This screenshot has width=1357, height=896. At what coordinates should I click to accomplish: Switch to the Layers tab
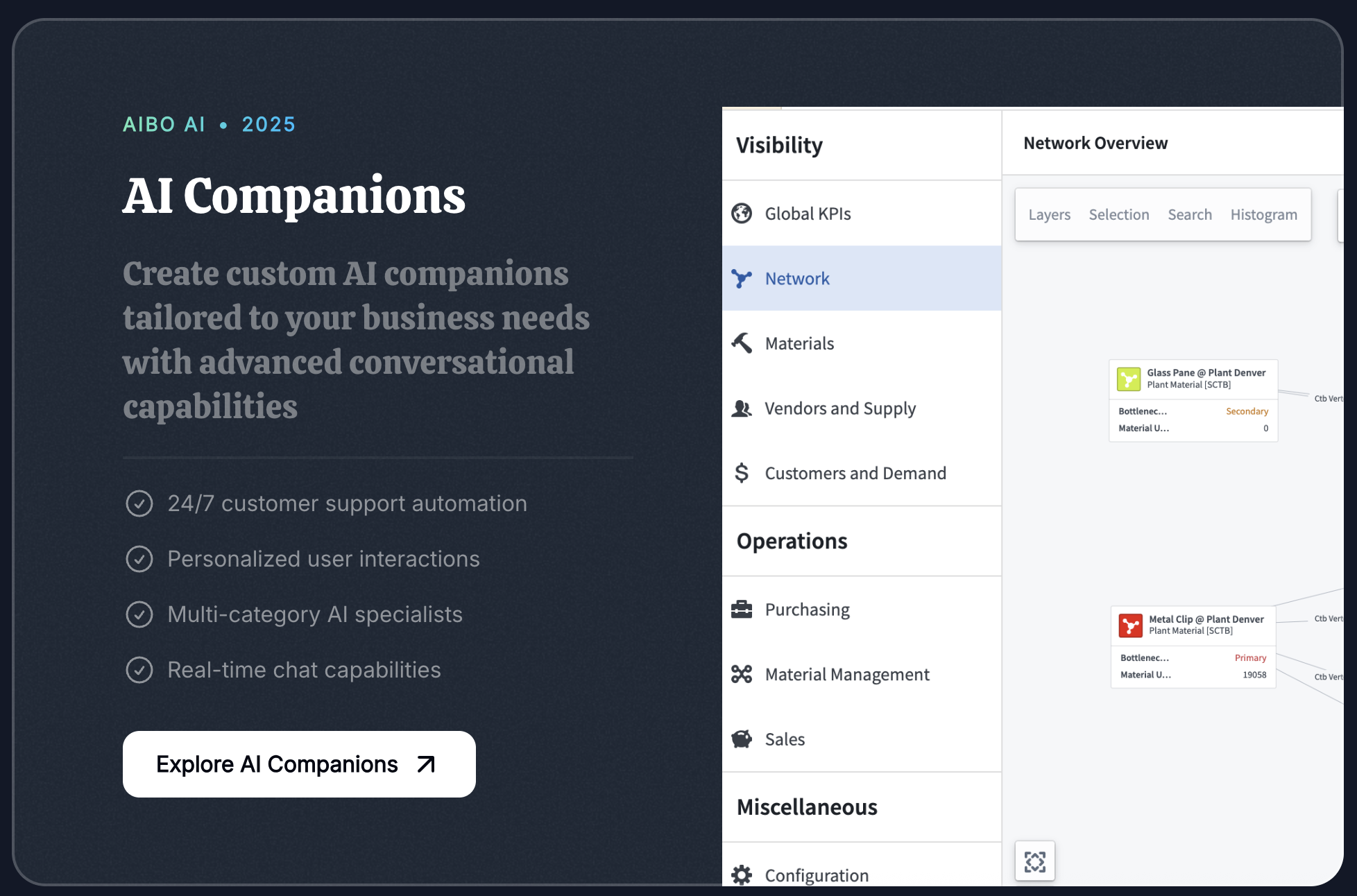pyautogui.click(x=1049, y=215)
